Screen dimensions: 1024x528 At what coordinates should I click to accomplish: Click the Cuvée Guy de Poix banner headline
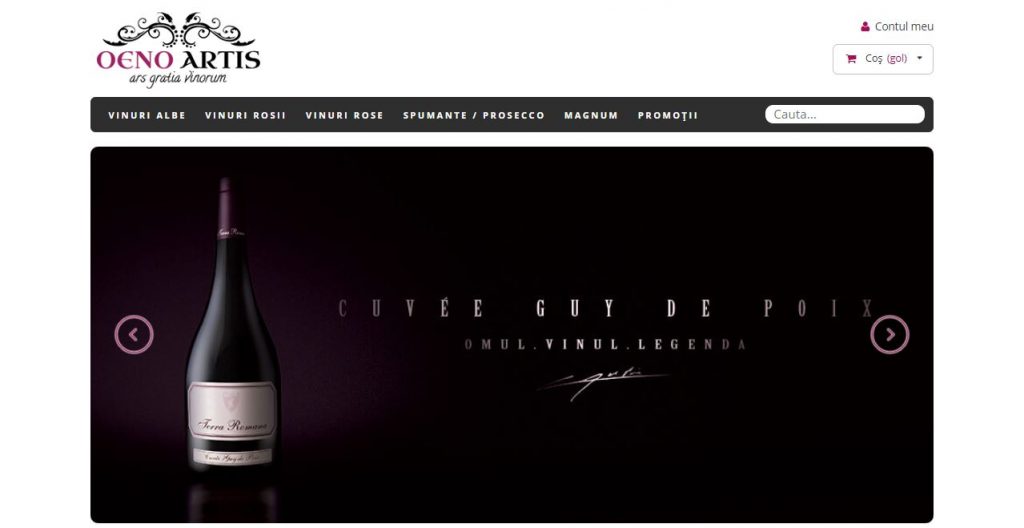point(606,308)
